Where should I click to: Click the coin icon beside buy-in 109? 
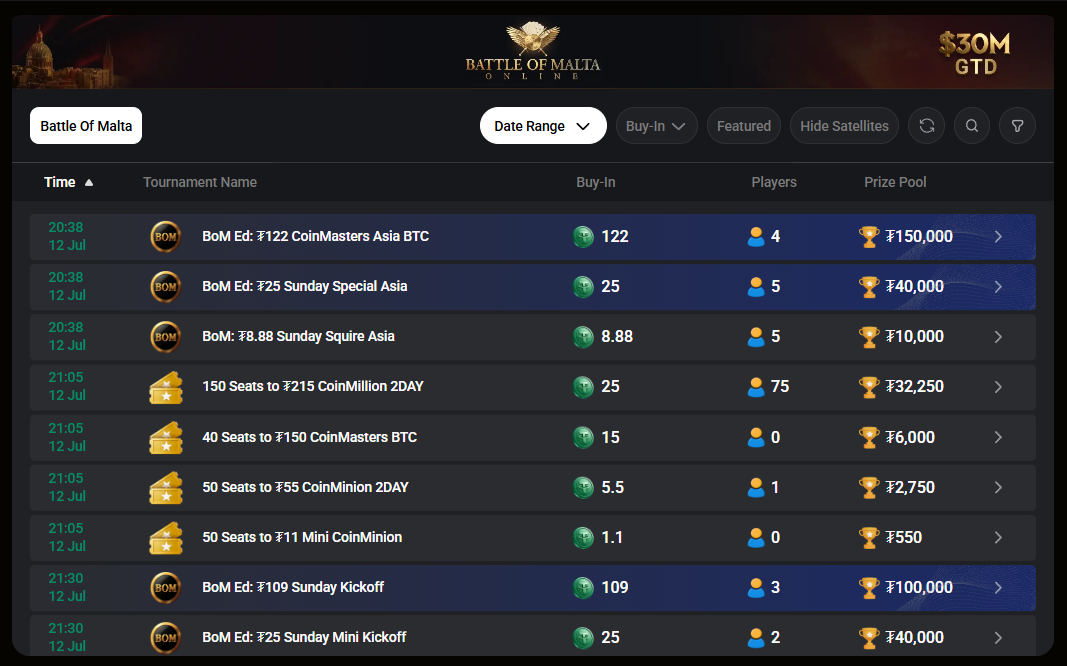tap(583, 588)
